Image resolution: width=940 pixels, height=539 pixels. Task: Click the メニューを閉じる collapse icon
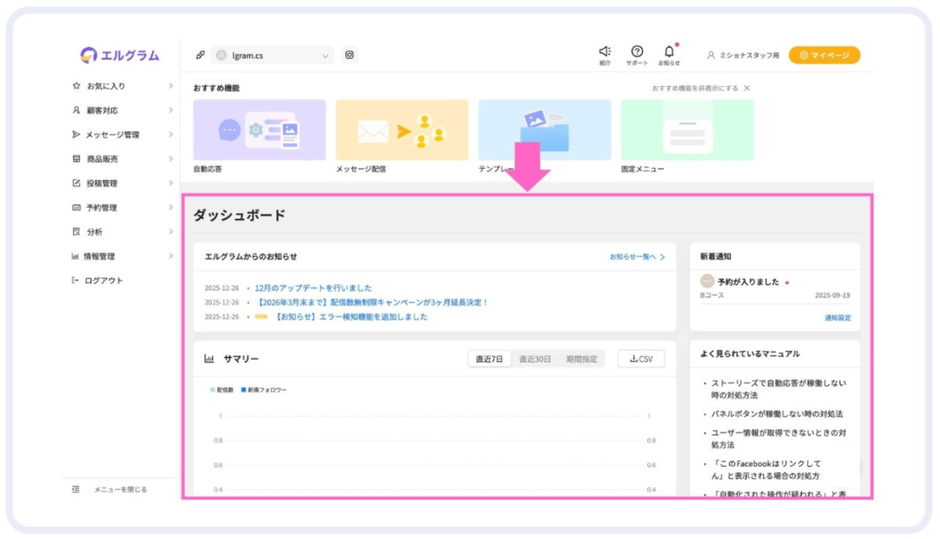click(x=76, y=489)
